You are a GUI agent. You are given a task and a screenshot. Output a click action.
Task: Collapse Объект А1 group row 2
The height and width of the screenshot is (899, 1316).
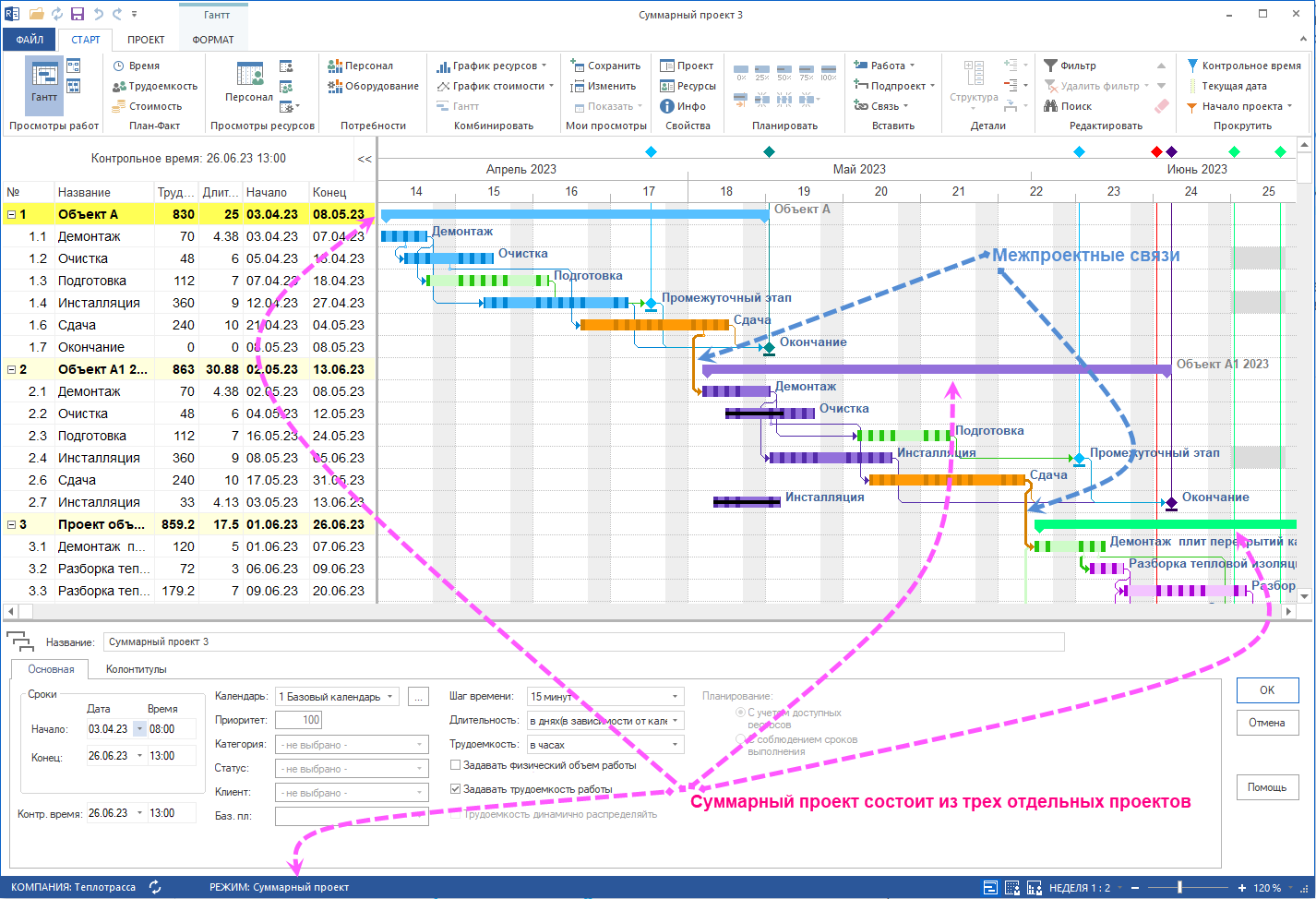click(11, 369)
